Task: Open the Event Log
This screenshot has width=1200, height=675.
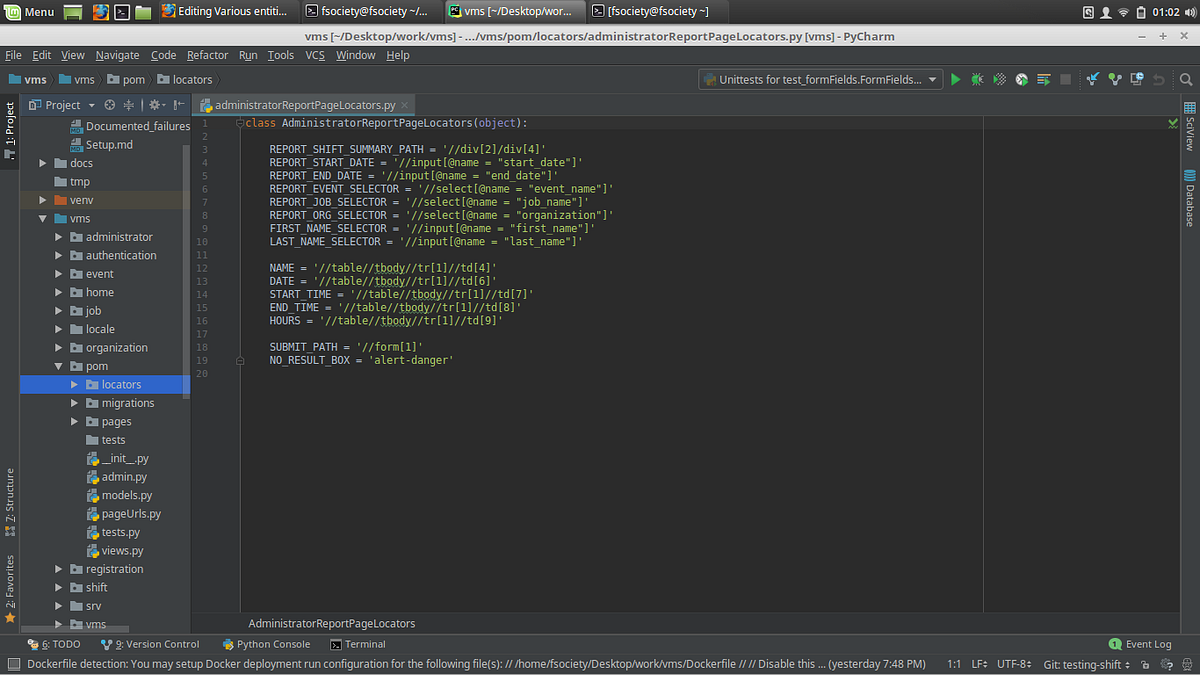Action: coord(1139,644)
